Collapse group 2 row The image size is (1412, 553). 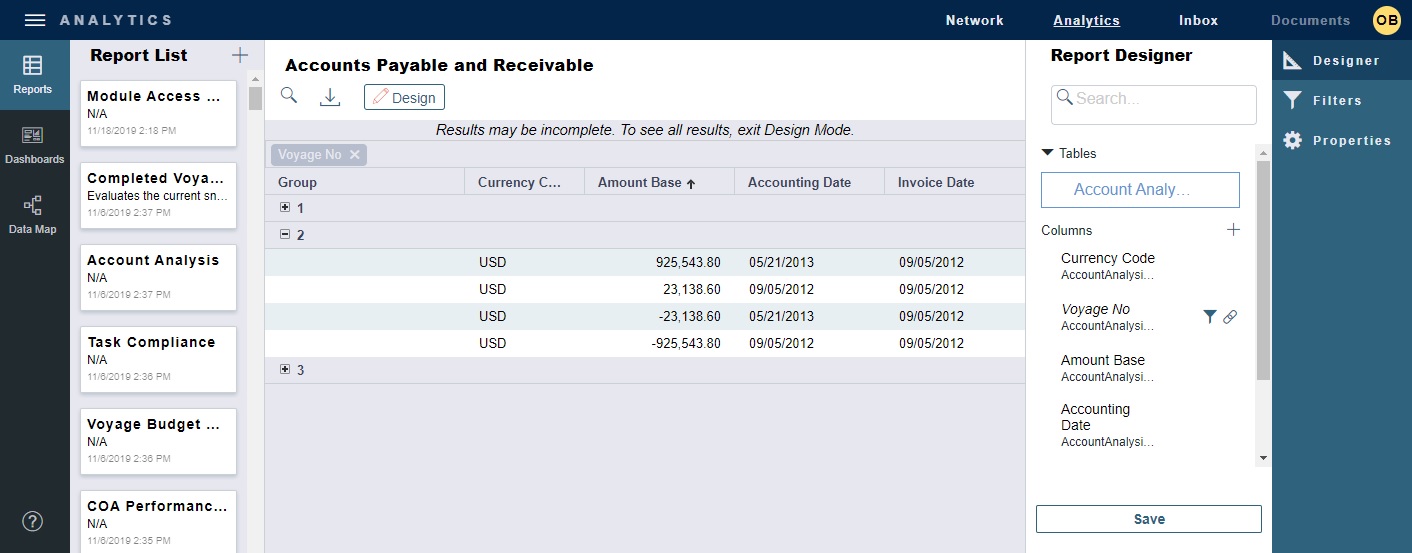click(x=285, y=235)
